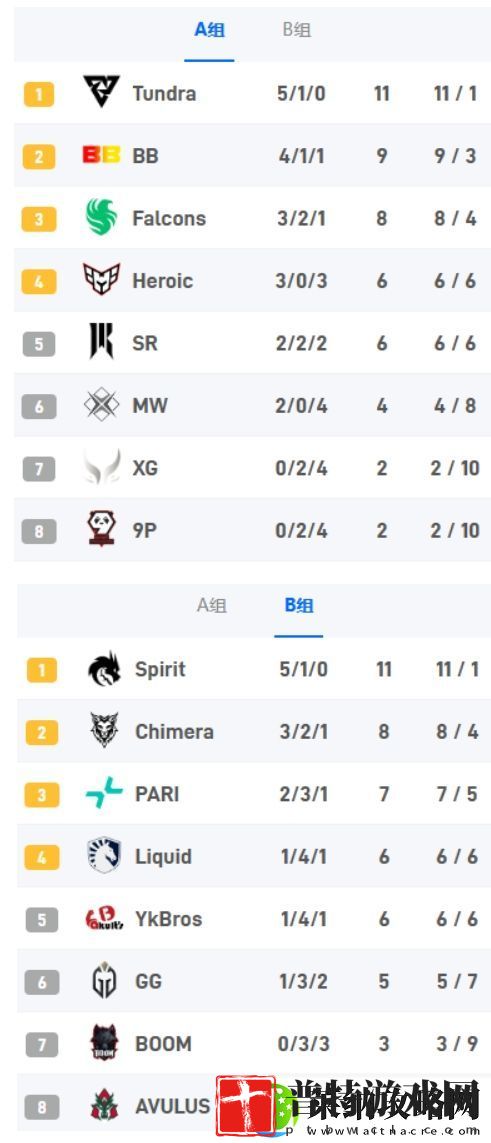Image resolution: width=491 pixels, height=1143 pixels.
Task: Click the Spirit dragon logo
Action: [104, 669]
